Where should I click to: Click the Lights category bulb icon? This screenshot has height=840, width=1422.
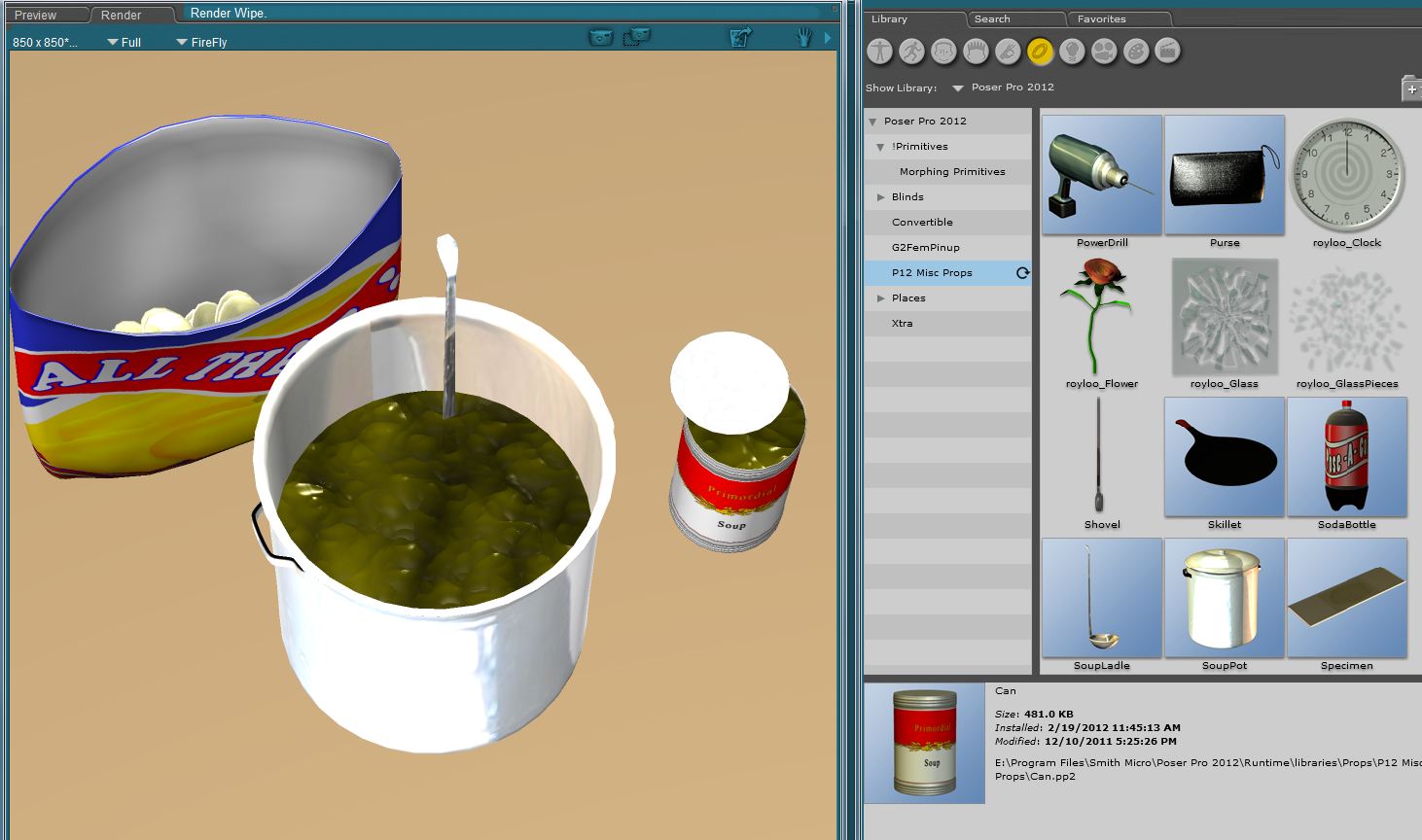[x=1072, y=52]
